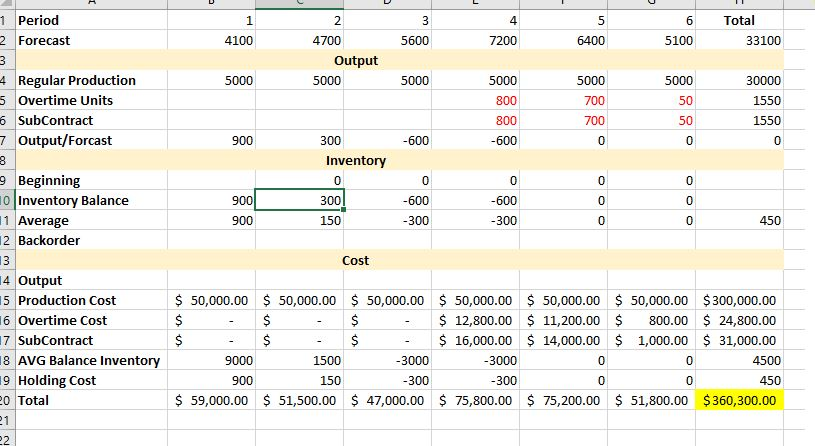
Task: Click forecast value 4700
Action: click(299, 41)
